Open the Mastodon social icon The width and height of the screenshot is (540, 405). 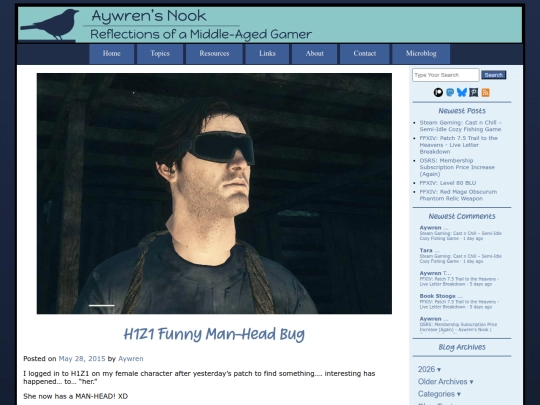(x=450, y=92)
